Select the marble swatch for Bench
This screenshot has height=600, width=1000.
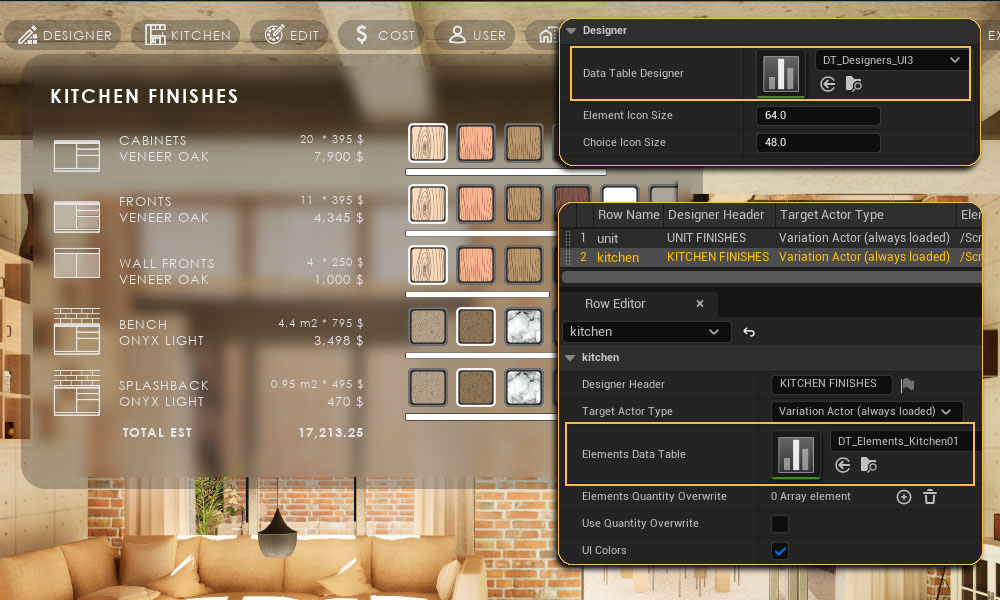(524, 326)
